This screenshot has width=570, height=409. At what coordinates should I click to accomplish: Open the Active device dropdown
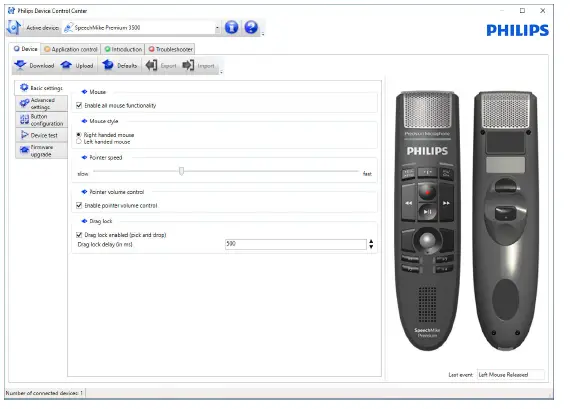tap(217, 28)
